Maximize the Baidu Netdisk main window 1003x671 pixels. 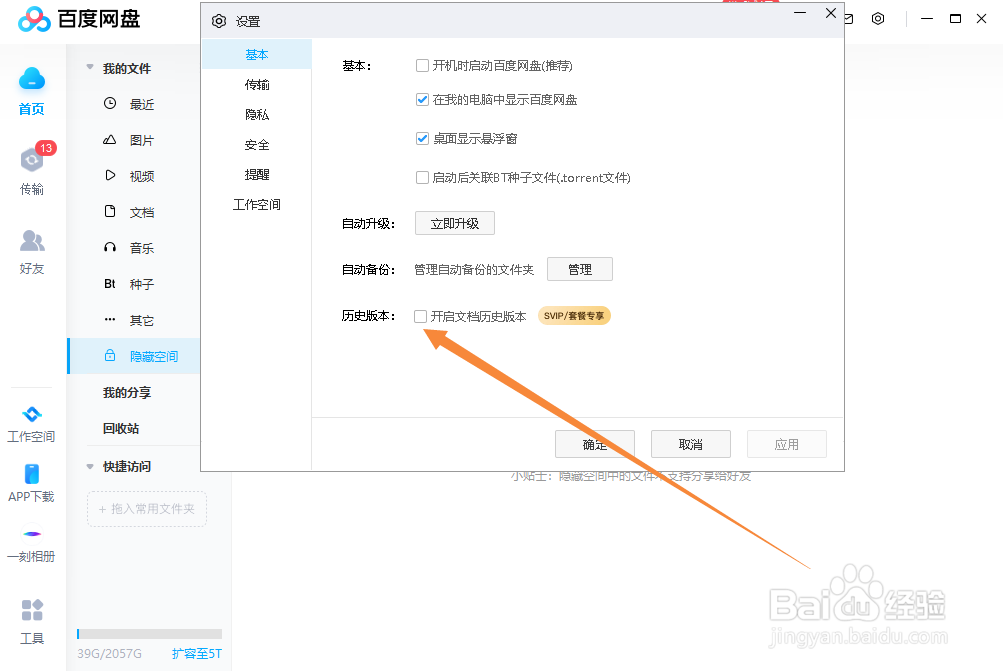955,19
